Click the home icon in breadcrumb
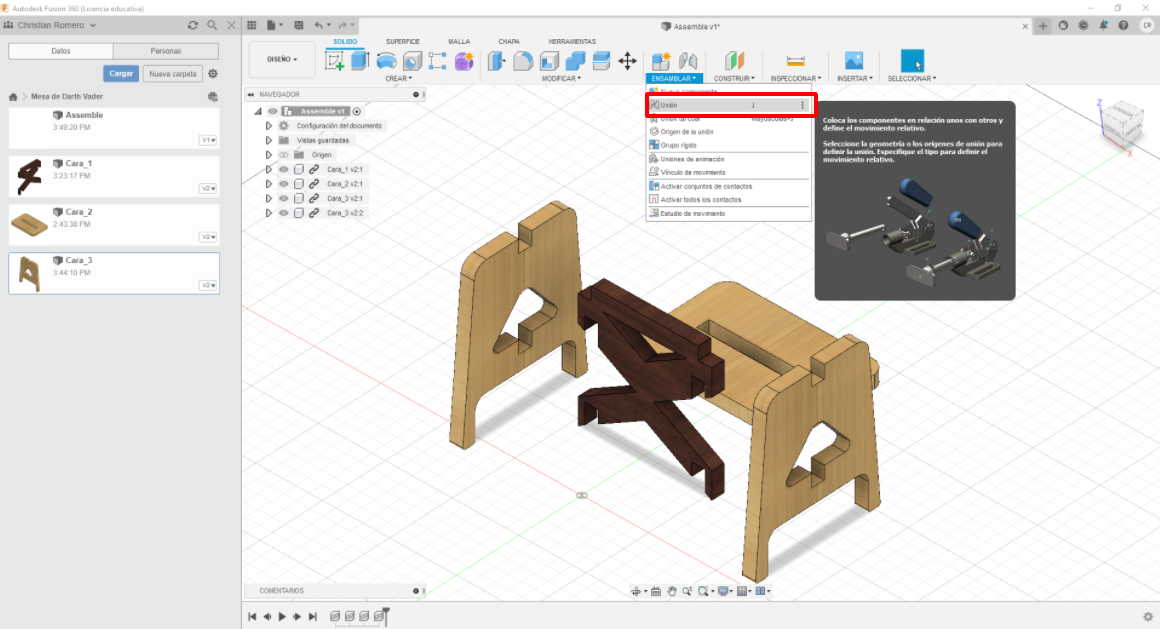Image resolution: width=1160 pixels, height=629 pixels. (13, 97)
